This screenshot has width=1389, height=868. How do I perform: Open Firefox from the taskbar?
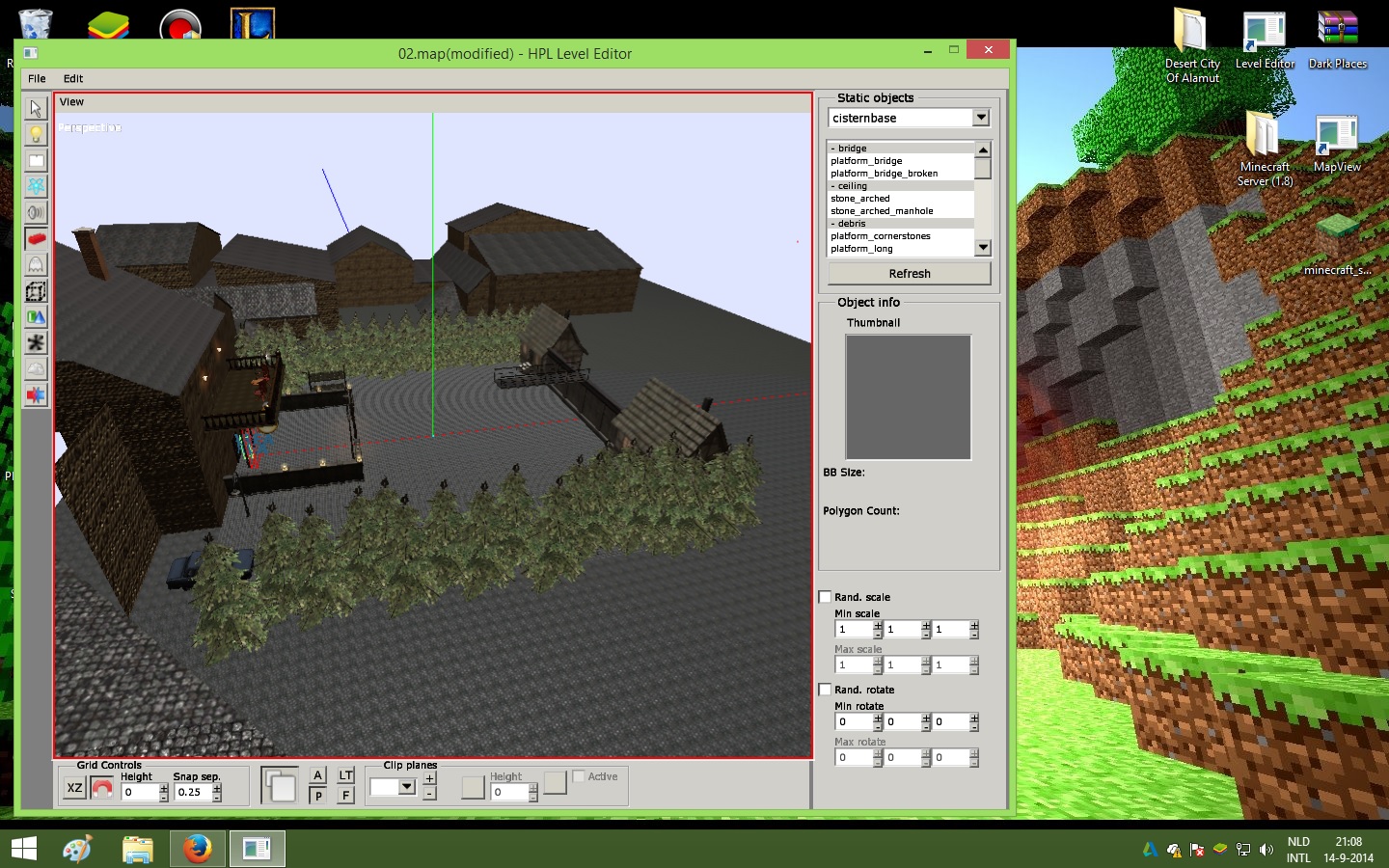coord(198,849)
